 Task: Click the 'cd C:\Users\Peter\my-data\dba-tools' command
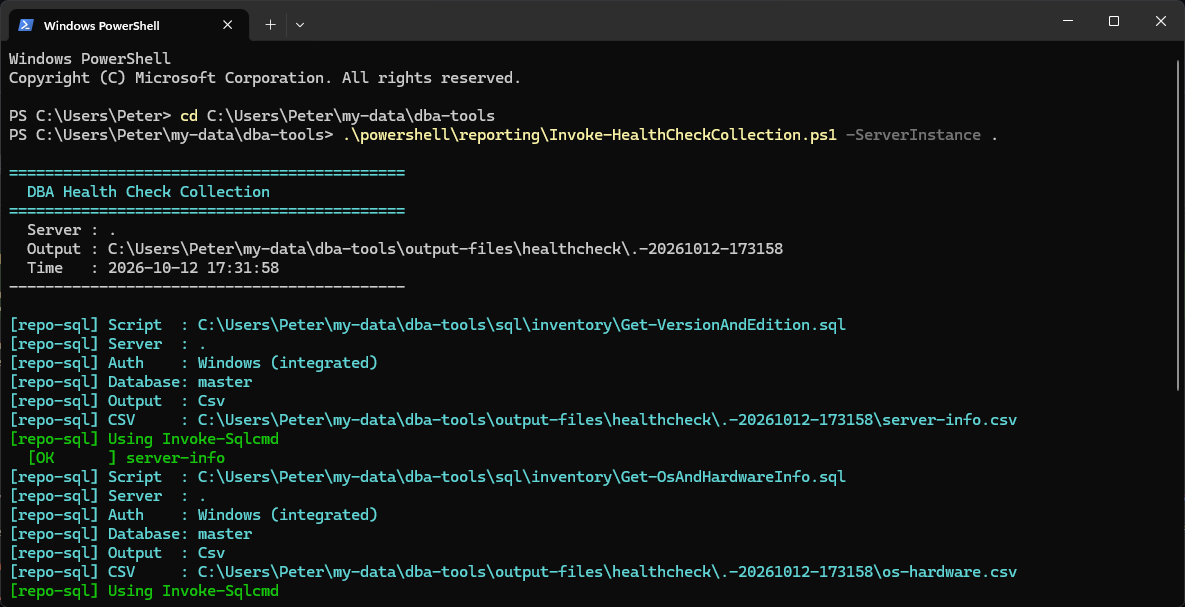coord(338,116)
